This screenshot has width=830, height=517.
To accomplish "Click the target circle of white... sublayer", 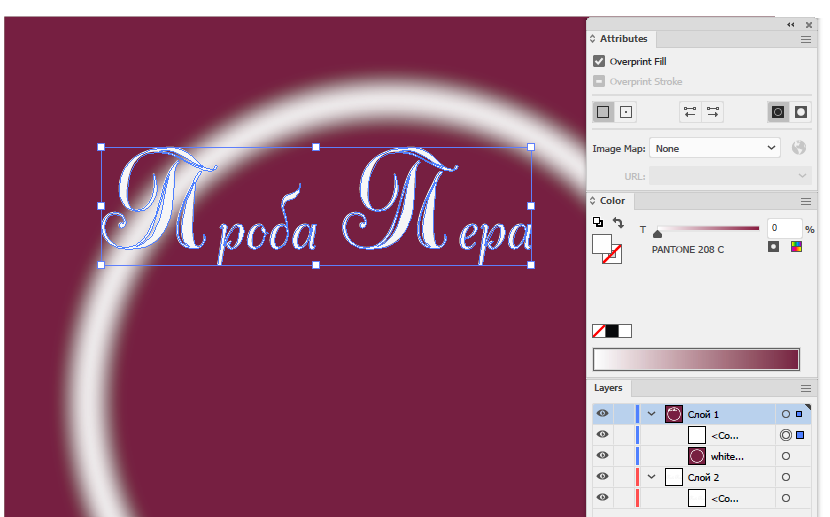I will [x=786, y=456].
